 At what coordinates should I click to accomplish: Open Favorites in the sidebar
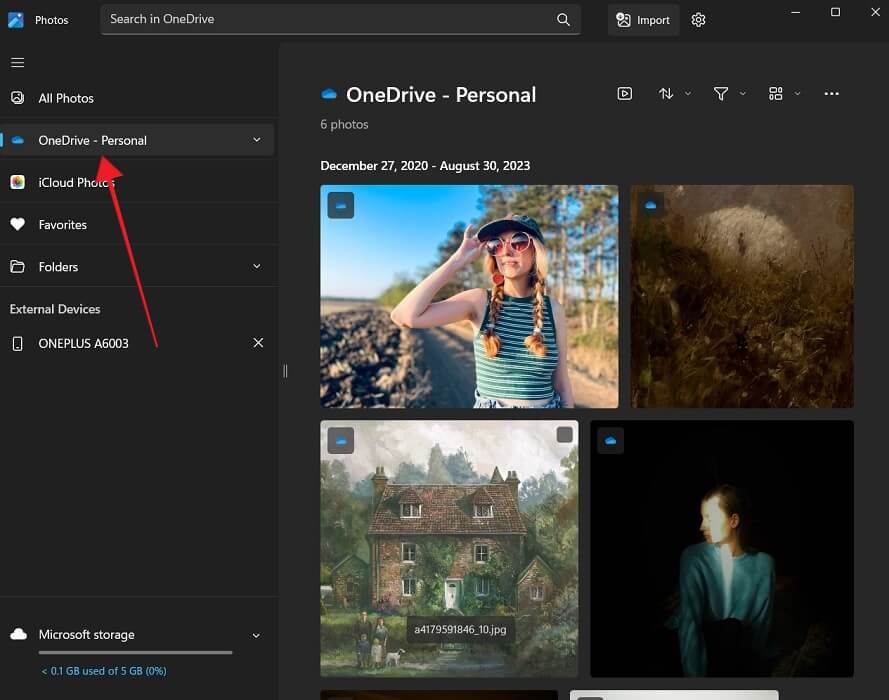[x=62, y=225]
